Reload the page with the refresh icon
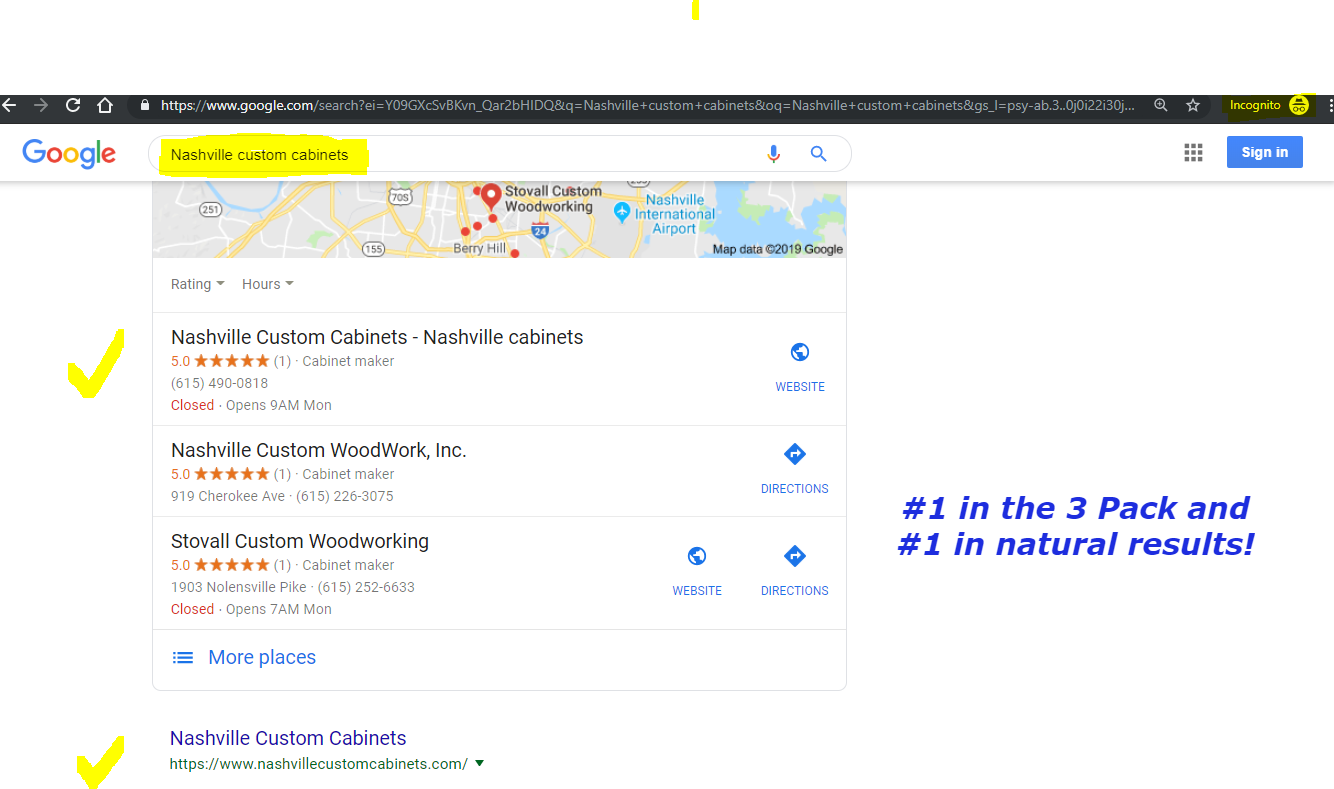This screenshot has width=1334, height=789. point(73,105)
